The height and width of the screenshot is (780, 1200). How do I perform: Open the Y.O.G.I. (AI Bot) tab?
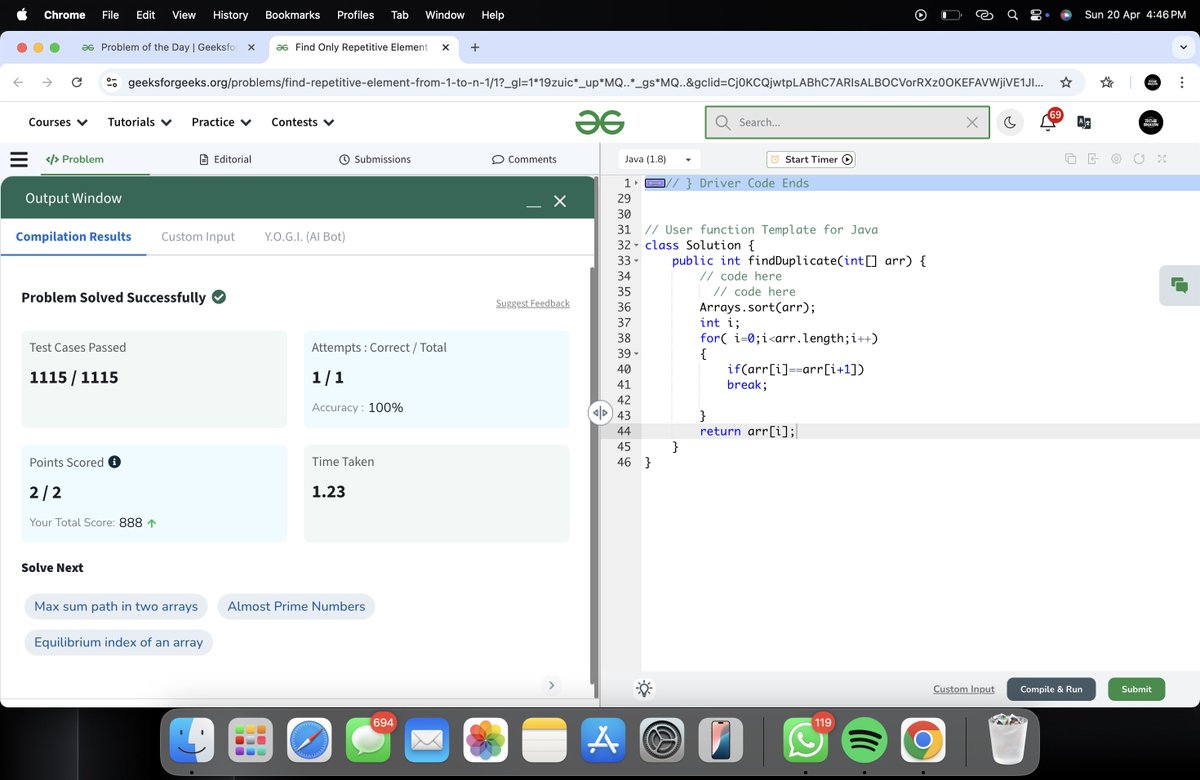click(305, 237)
